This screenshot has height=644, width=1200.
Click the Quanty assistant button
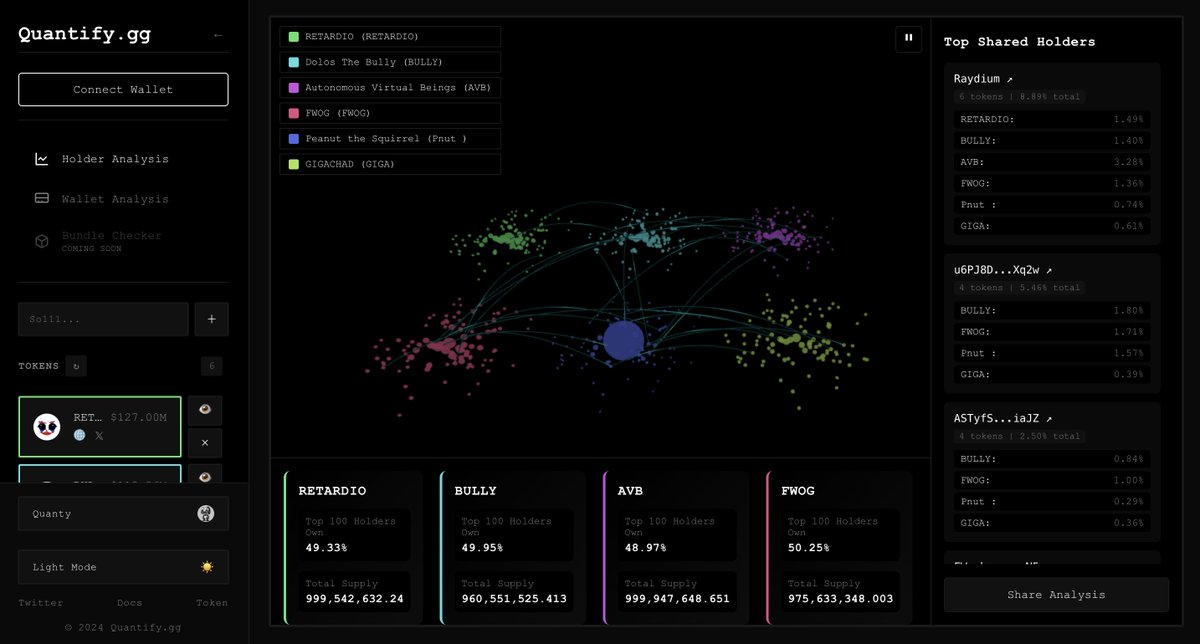tap(123, 513)
